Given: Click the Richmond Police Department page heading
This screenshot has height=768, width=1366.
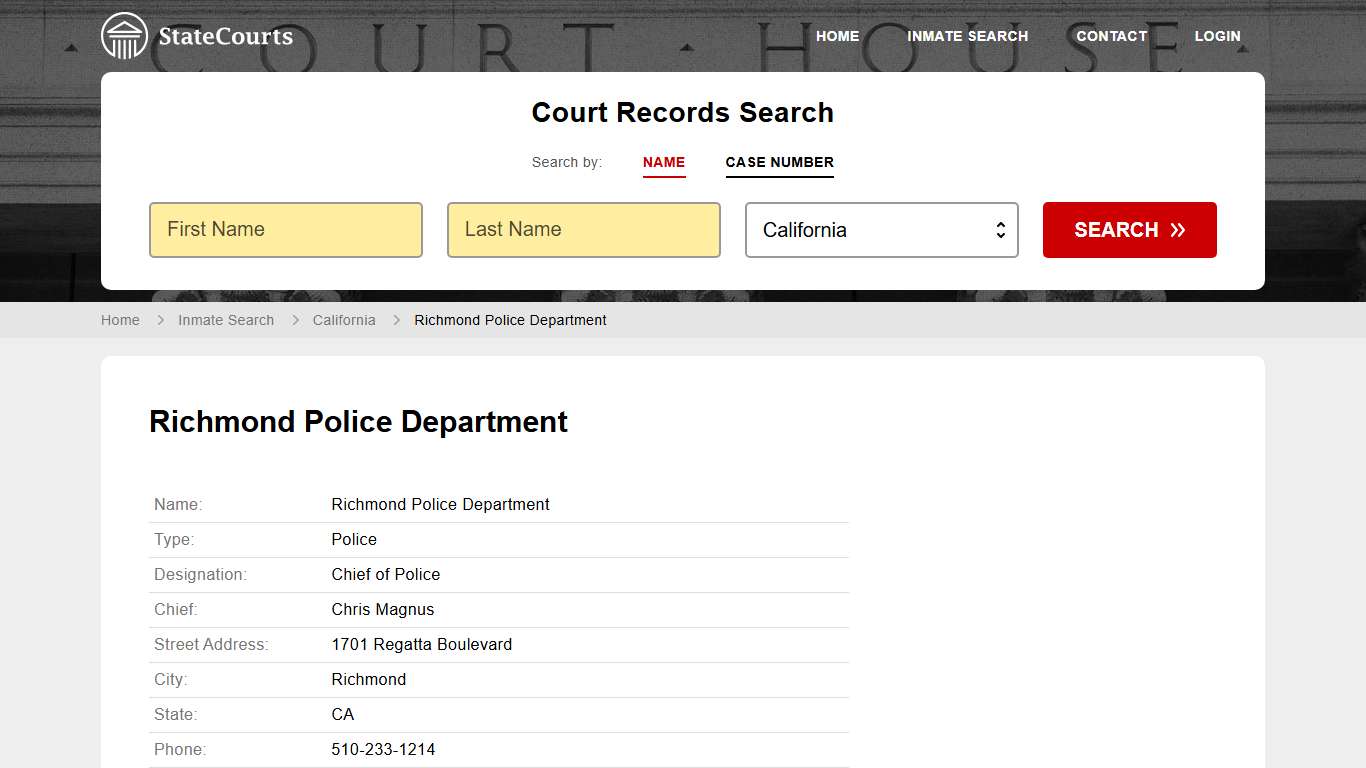Looking at the screenshot, I should (357, 421).
